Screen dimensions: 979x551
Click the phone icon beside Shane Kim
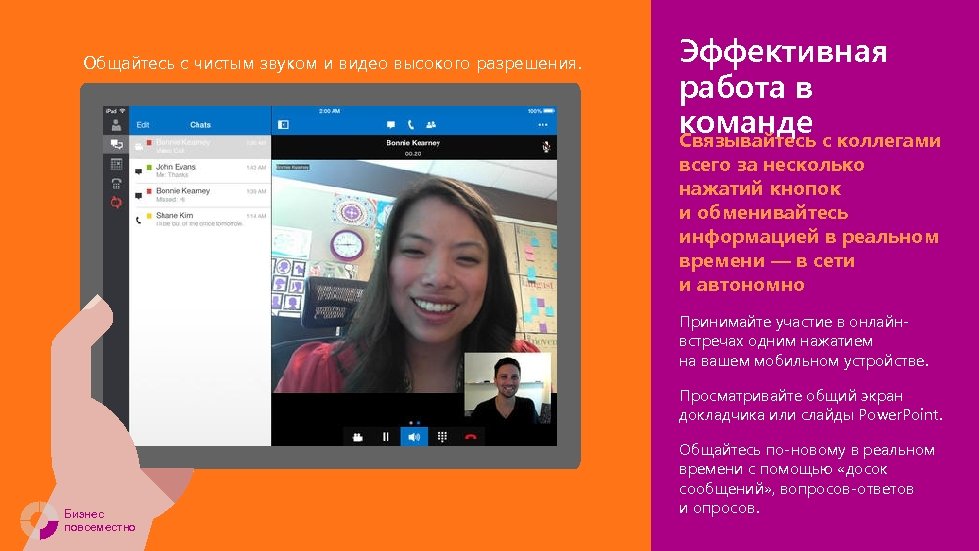tap(139, 220)
